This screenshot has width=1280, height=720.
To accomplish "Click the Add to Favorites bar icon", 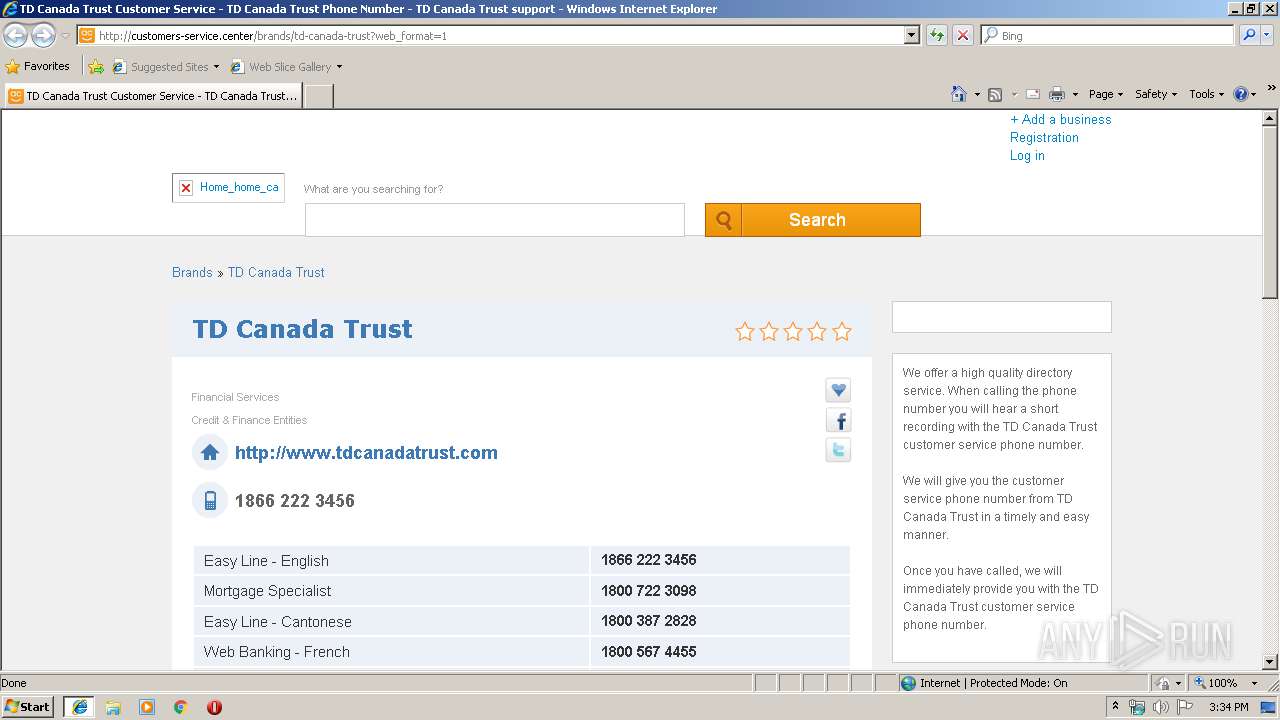I will pos(96,67).
